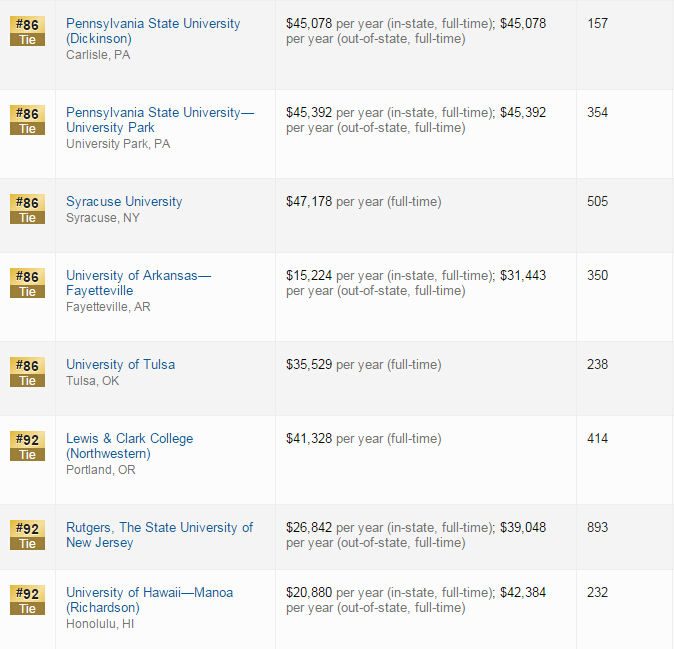Click the #86 Tie badge beside University of Tulsa
Image resolution: width=674 pixels, height=649 pixels.
[x=28, y=372]
